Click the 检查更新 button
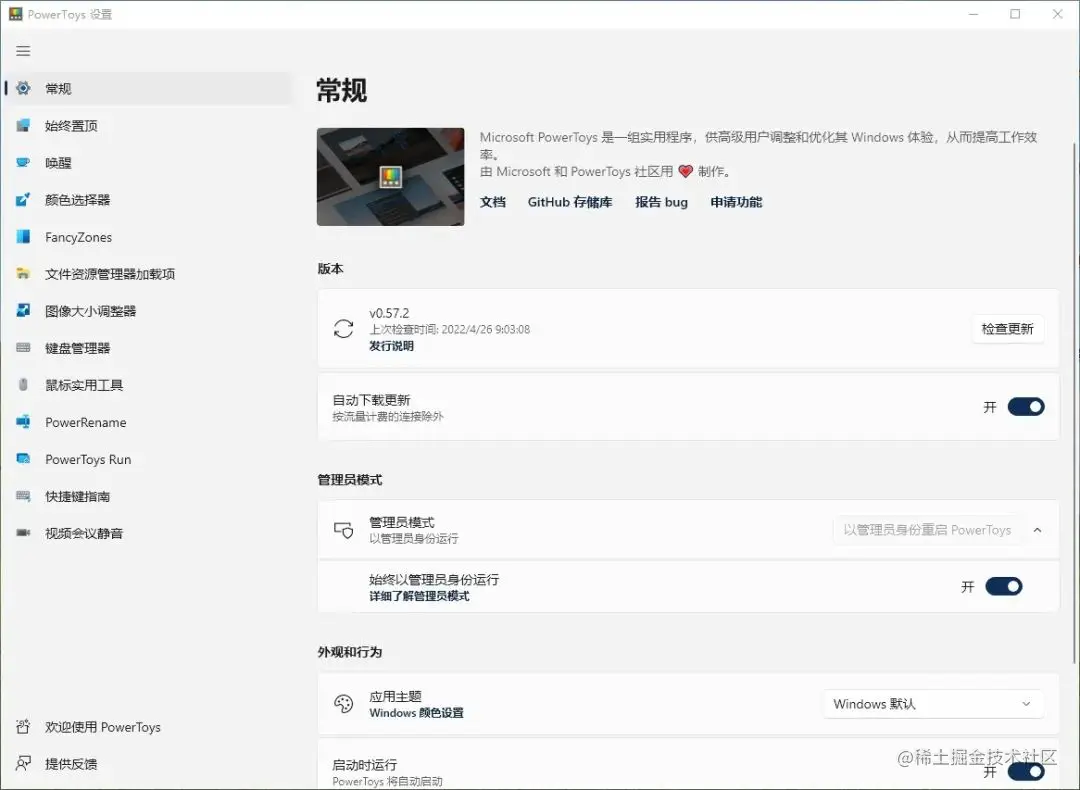 (x=1008, y=329)
